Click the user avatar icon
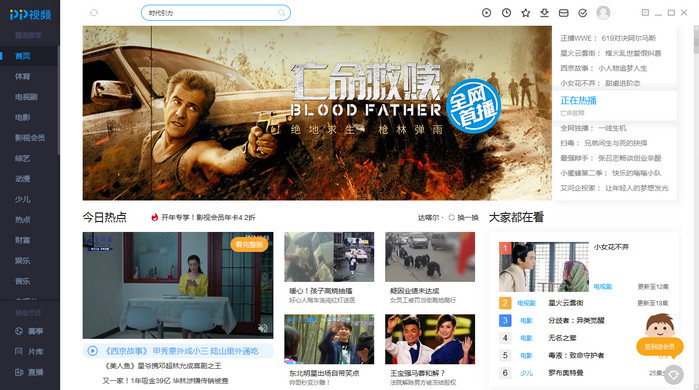The image size is (699, 390). [x=603, y=13]
